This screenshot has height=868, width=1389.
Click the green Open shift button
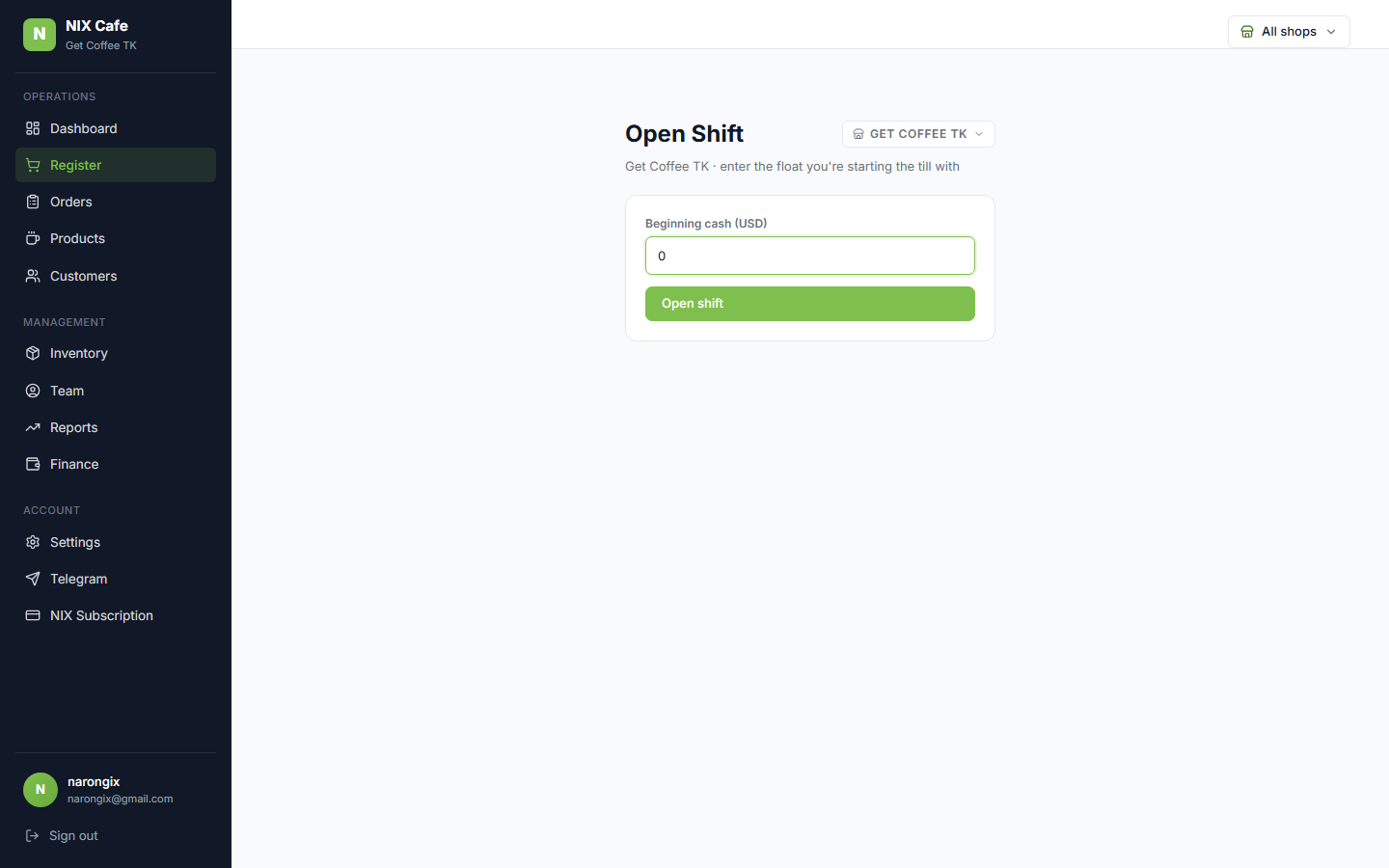810,304
